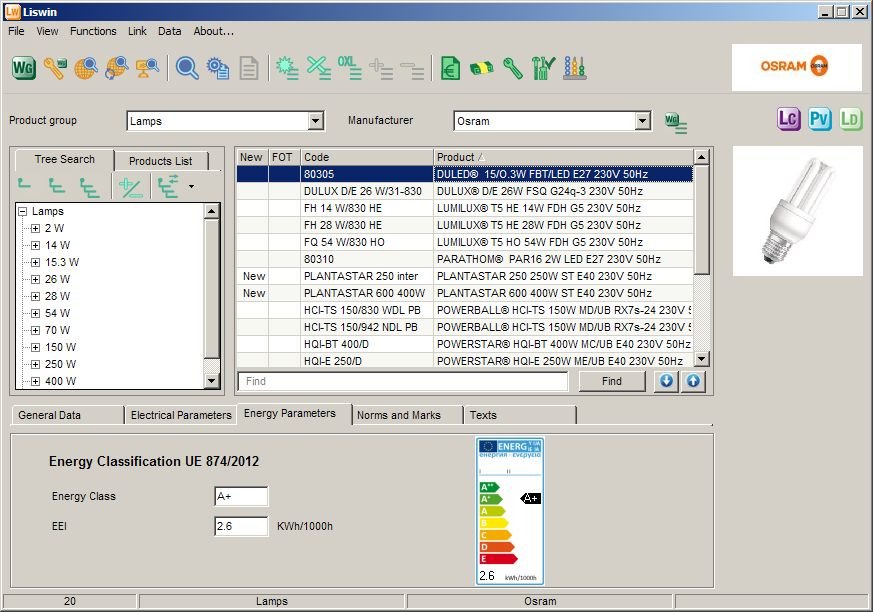Click the green Ld icon

[851, 119]
